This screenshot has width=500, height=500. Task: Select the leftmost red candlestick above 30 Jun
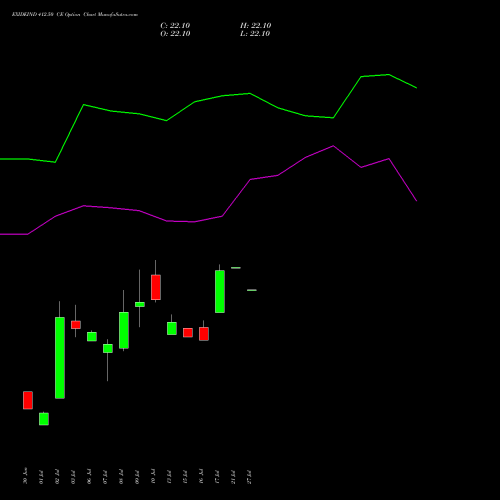pyautogui.click(x=28, y=400)
